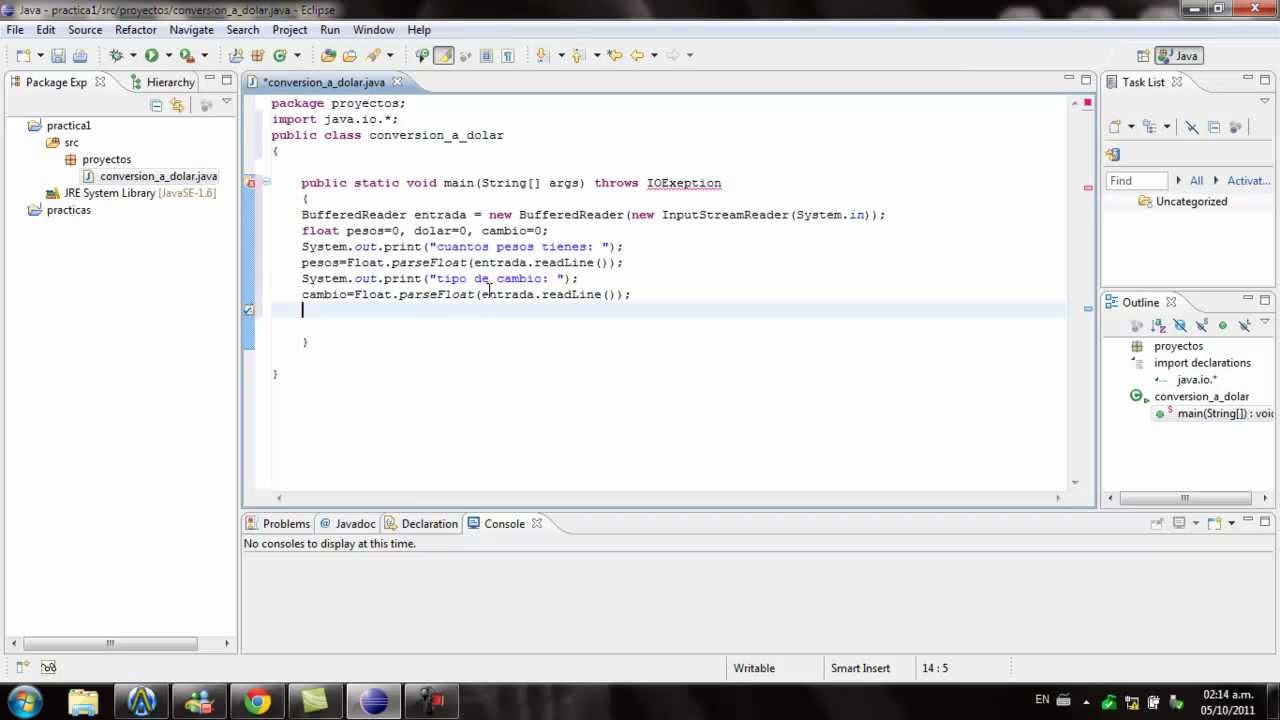Select practica1 project in tree

68,125
